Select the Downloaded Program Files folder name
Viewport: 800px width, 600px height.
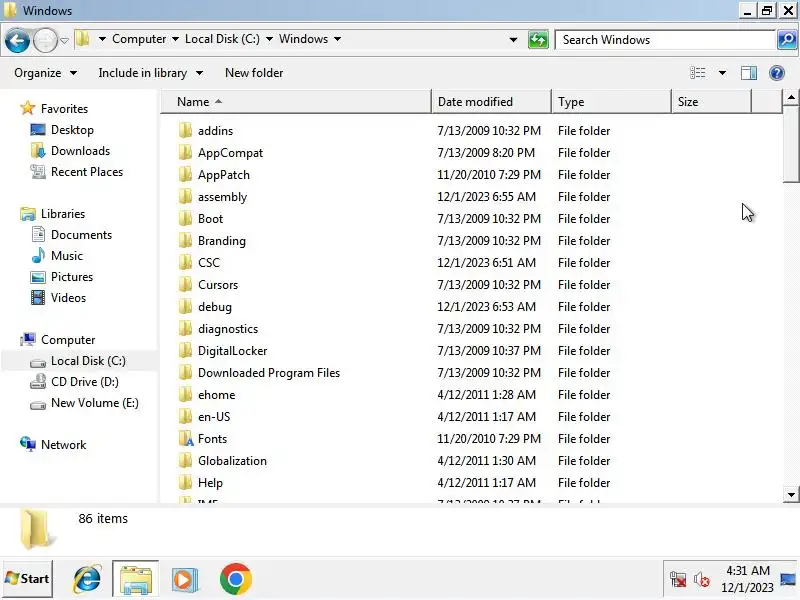tap(268, 372)
